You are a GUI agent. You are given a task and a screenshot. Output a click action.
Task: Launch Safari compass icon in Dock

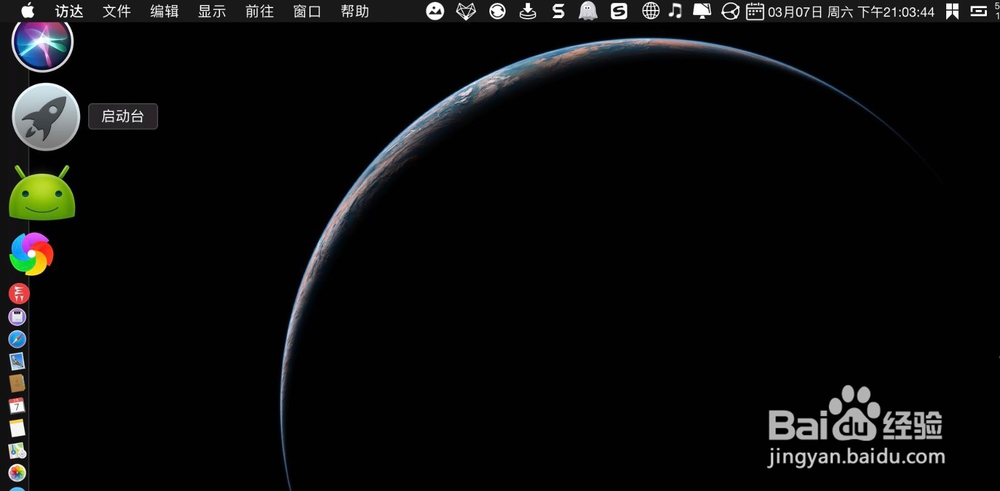17,339
